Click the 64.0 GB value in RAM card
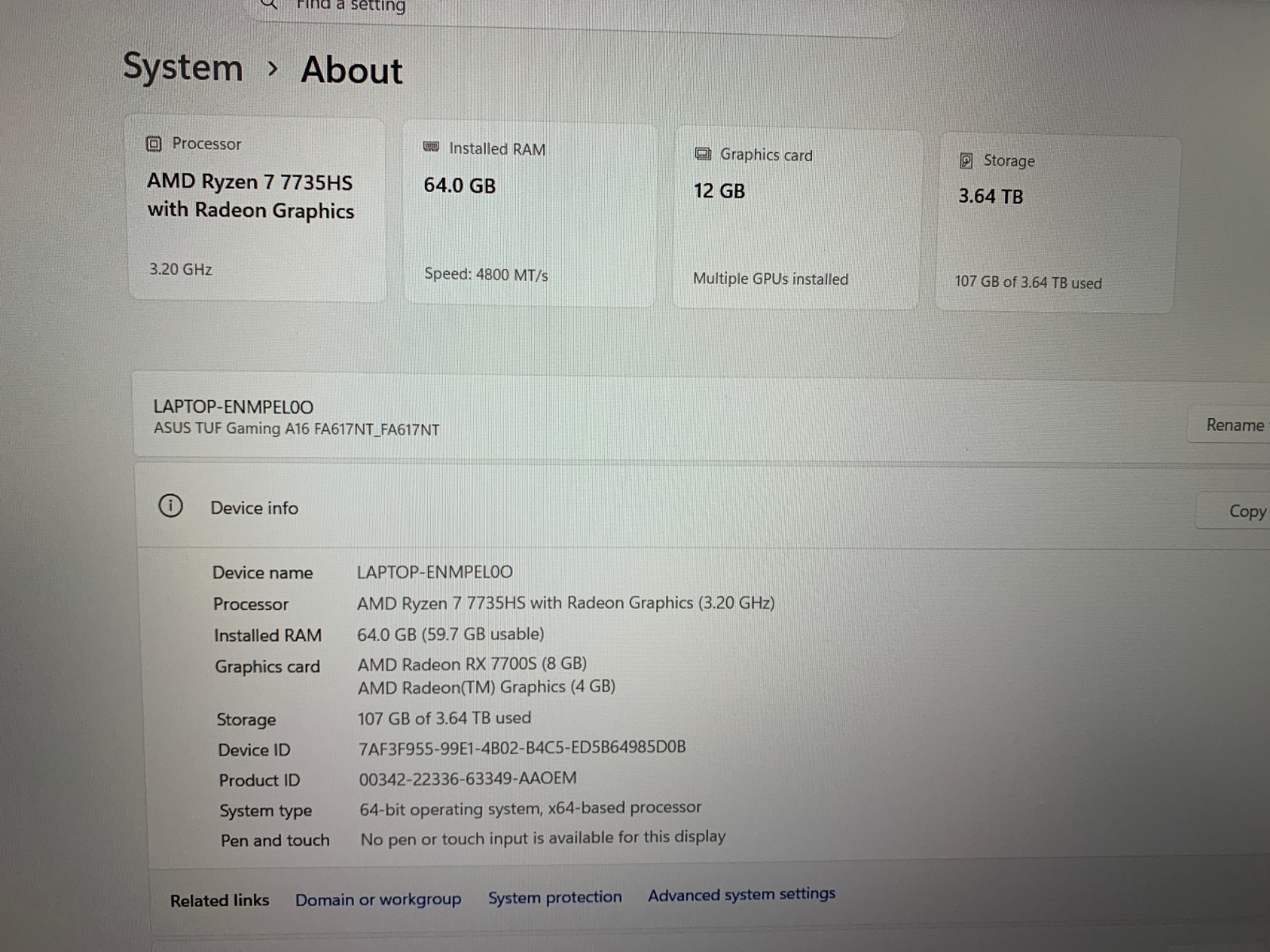Screen dimensions: 1270x952 click(460, 186)
